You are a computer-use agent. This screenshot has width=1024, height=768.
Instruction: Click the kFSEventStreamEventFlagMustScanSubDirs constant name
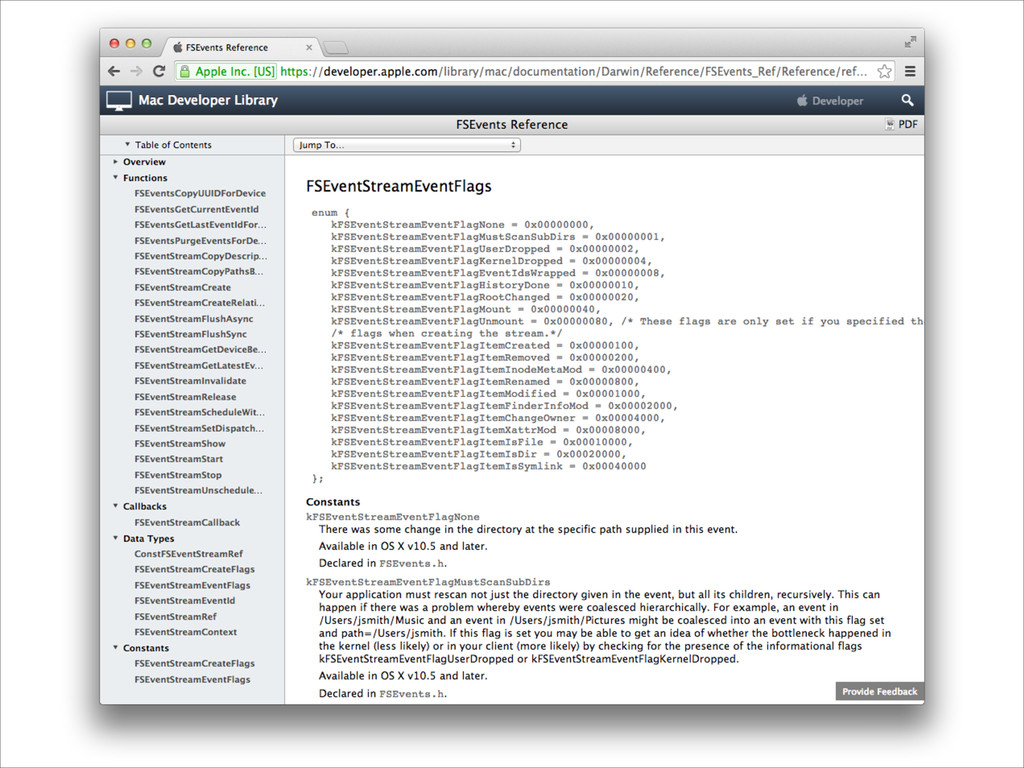[428, 582]
